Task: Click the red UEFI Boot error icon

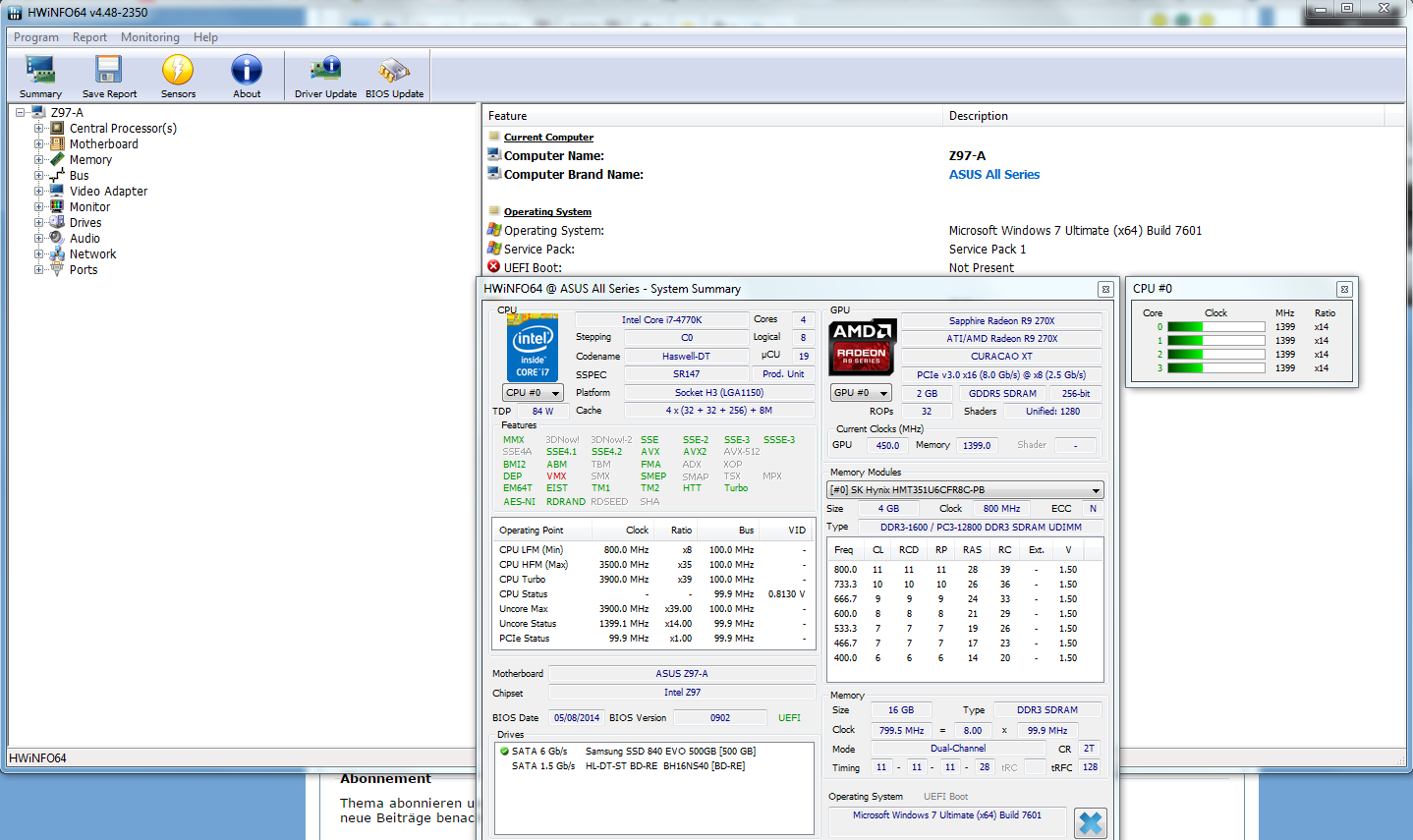Action: tap(494, 267)
